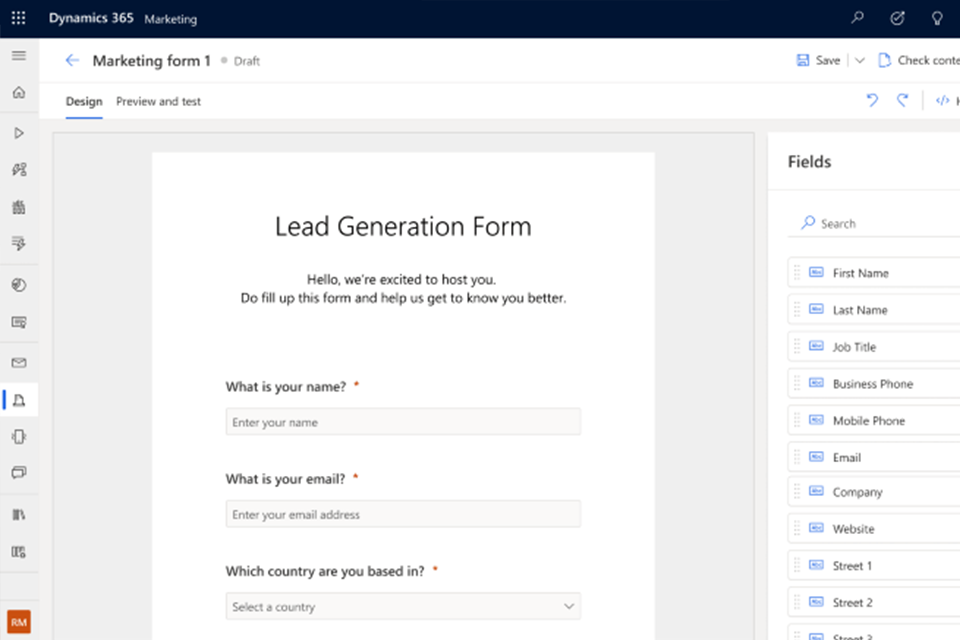Open the Select a country dropdown
Image resolution: width=960 pixels, height=640 pixels.
403,607
